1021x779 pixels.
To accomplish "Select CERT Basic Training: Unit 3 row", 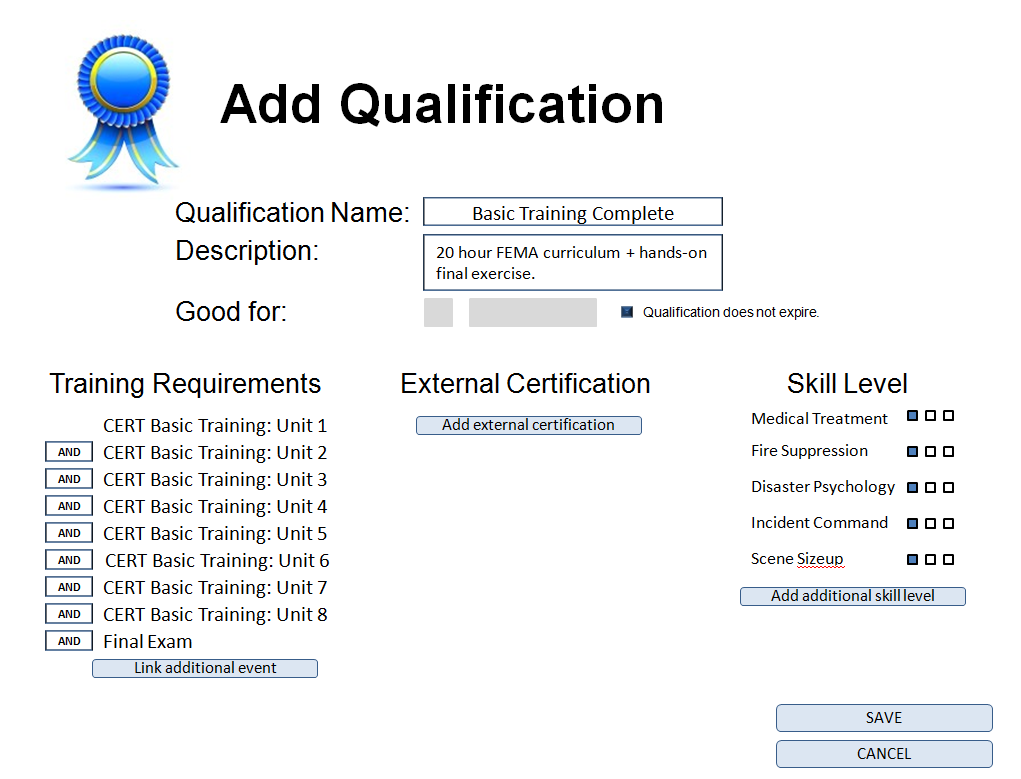I will [x=215, y=480].
